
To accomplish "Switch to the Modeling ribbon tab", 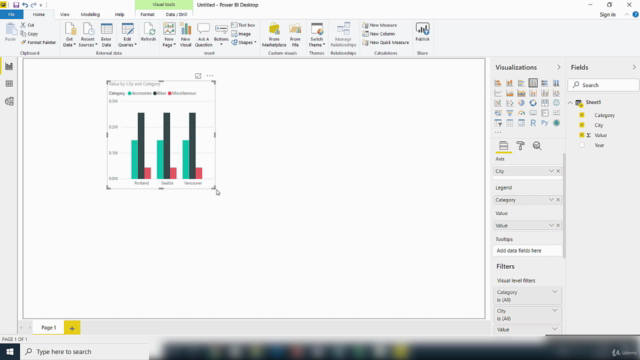I will coord(90,14).
